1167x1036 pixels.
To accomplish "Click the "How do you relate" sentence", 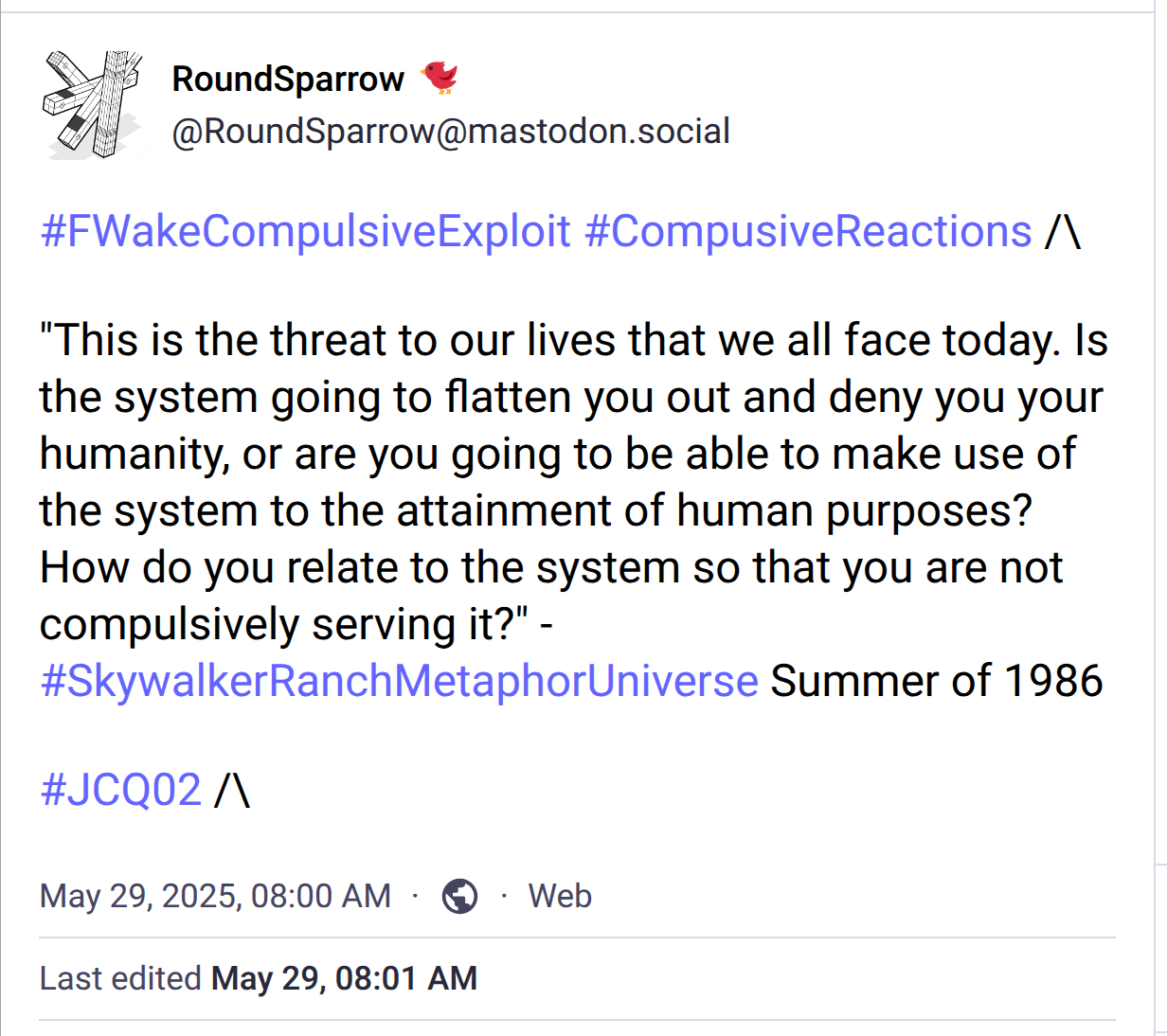I will point(551,567).
